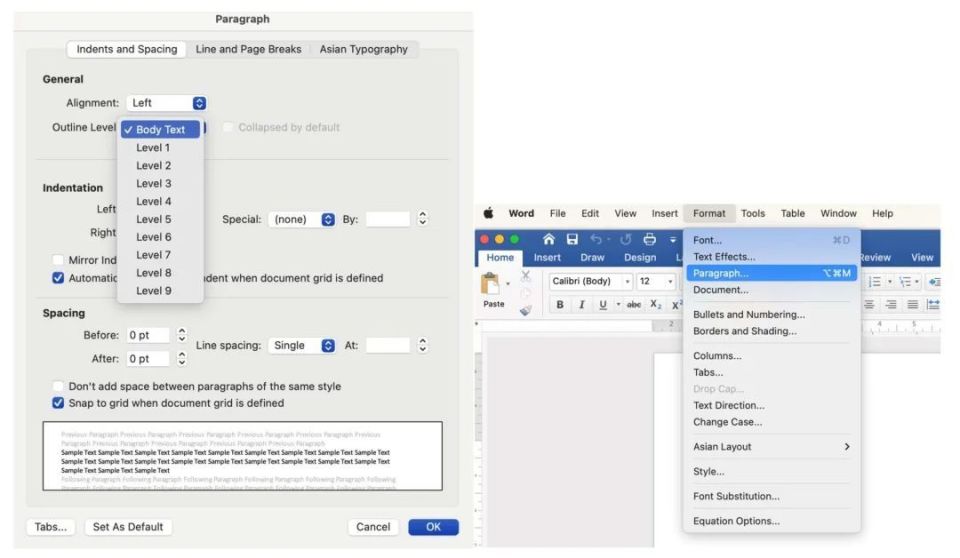Viewport: 960px width, 558px height.
Task: Open the Design ribbon tab
Action: point(640,257)
